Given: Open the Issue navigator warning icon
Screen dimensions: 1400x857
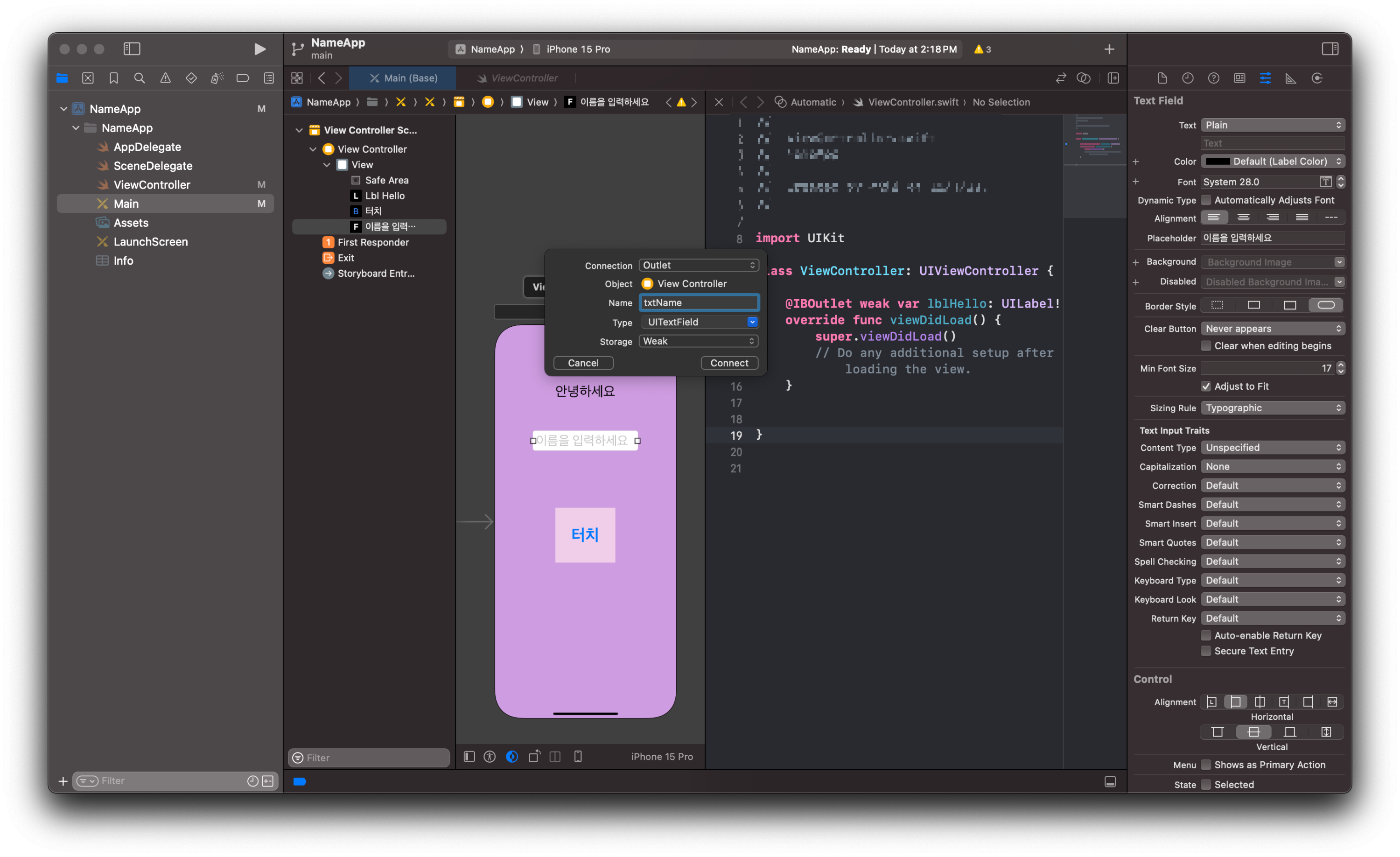Looking at the screenshot, I should [165, 78].
